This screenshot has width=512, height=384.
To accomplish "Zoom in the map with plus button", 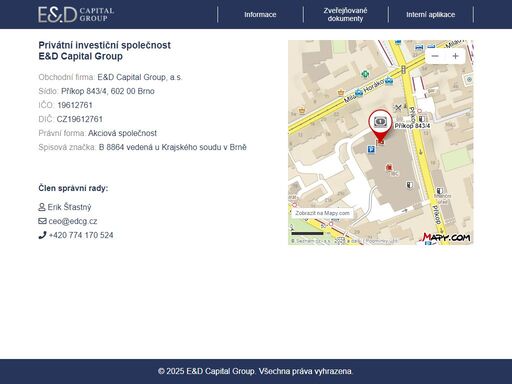I will click(x=455, y=56).
